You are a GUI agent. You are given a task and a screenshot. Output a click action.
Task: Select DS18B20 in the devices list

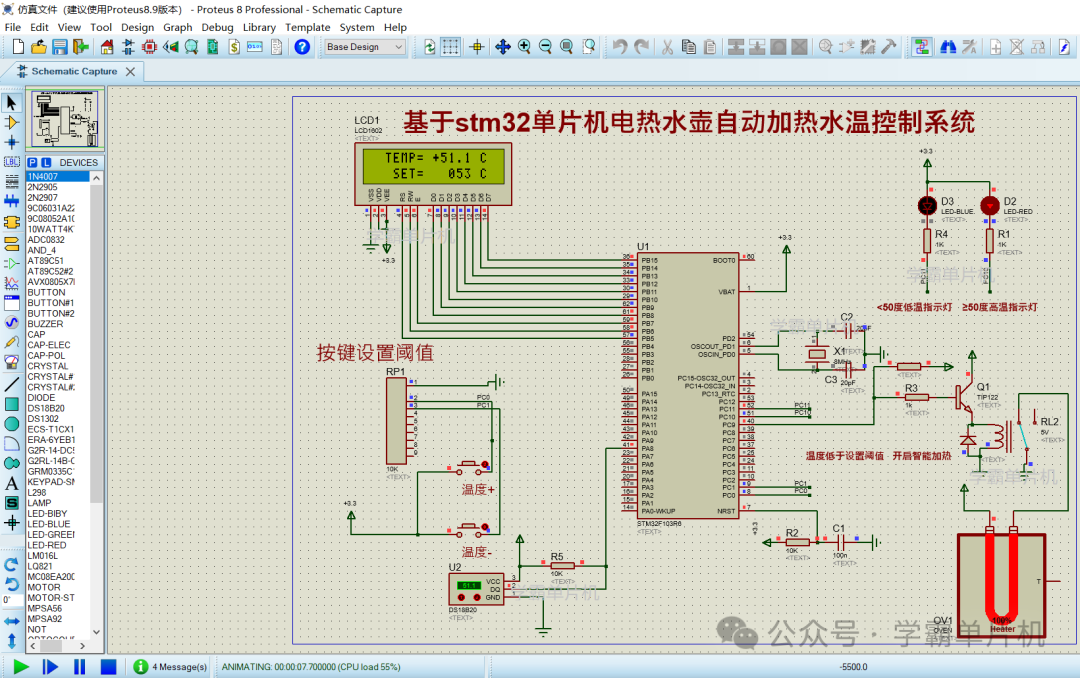point(58,409)
